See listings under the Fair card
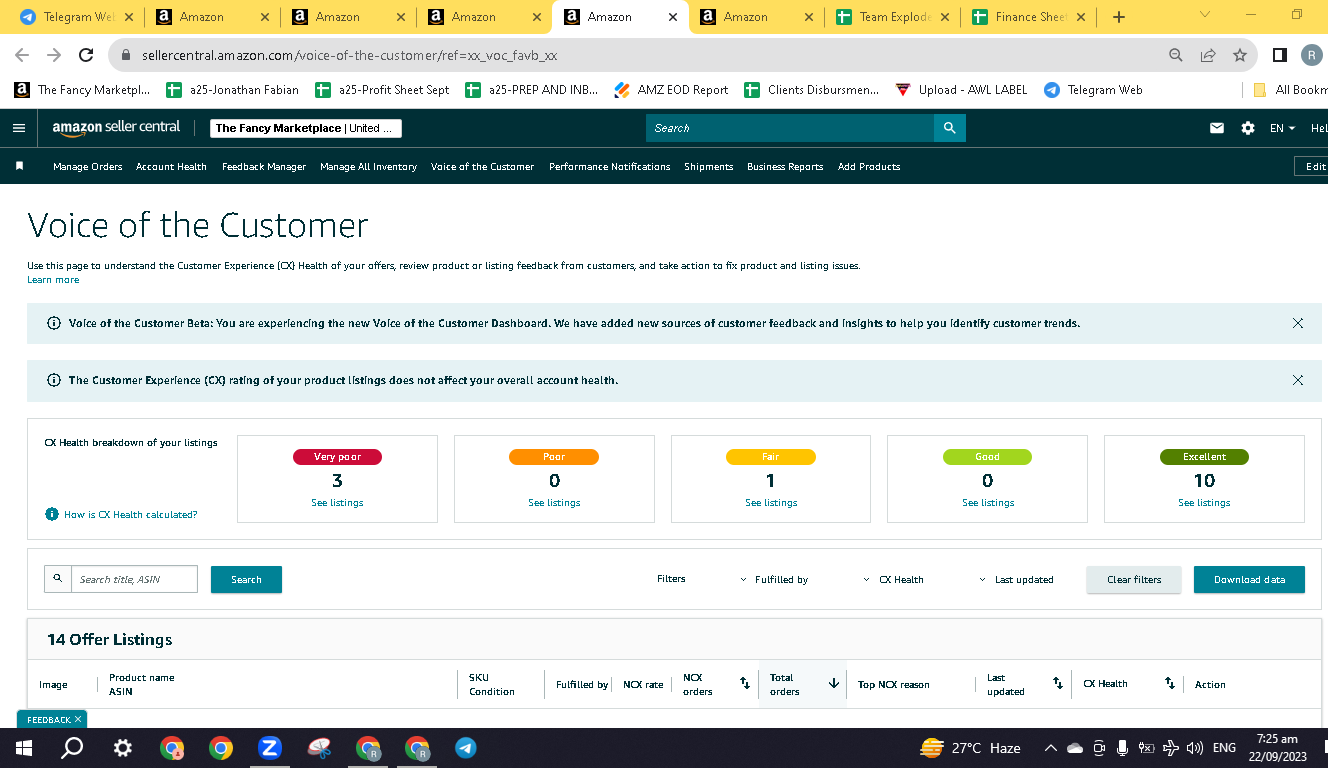This screenshot has width=1328, height=768. [x=771, y=502]
